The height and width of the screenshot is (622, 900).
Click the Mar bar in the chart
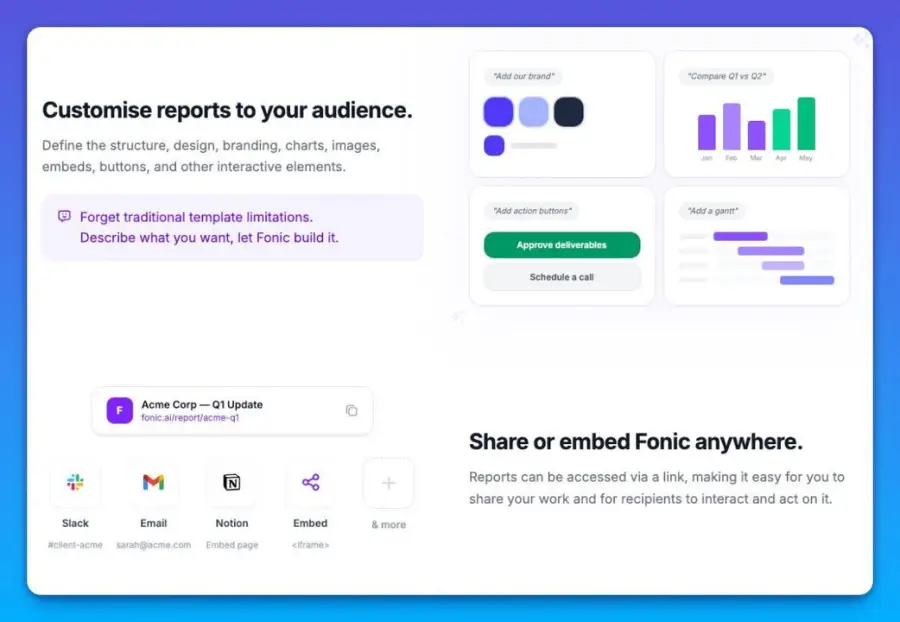757,135
